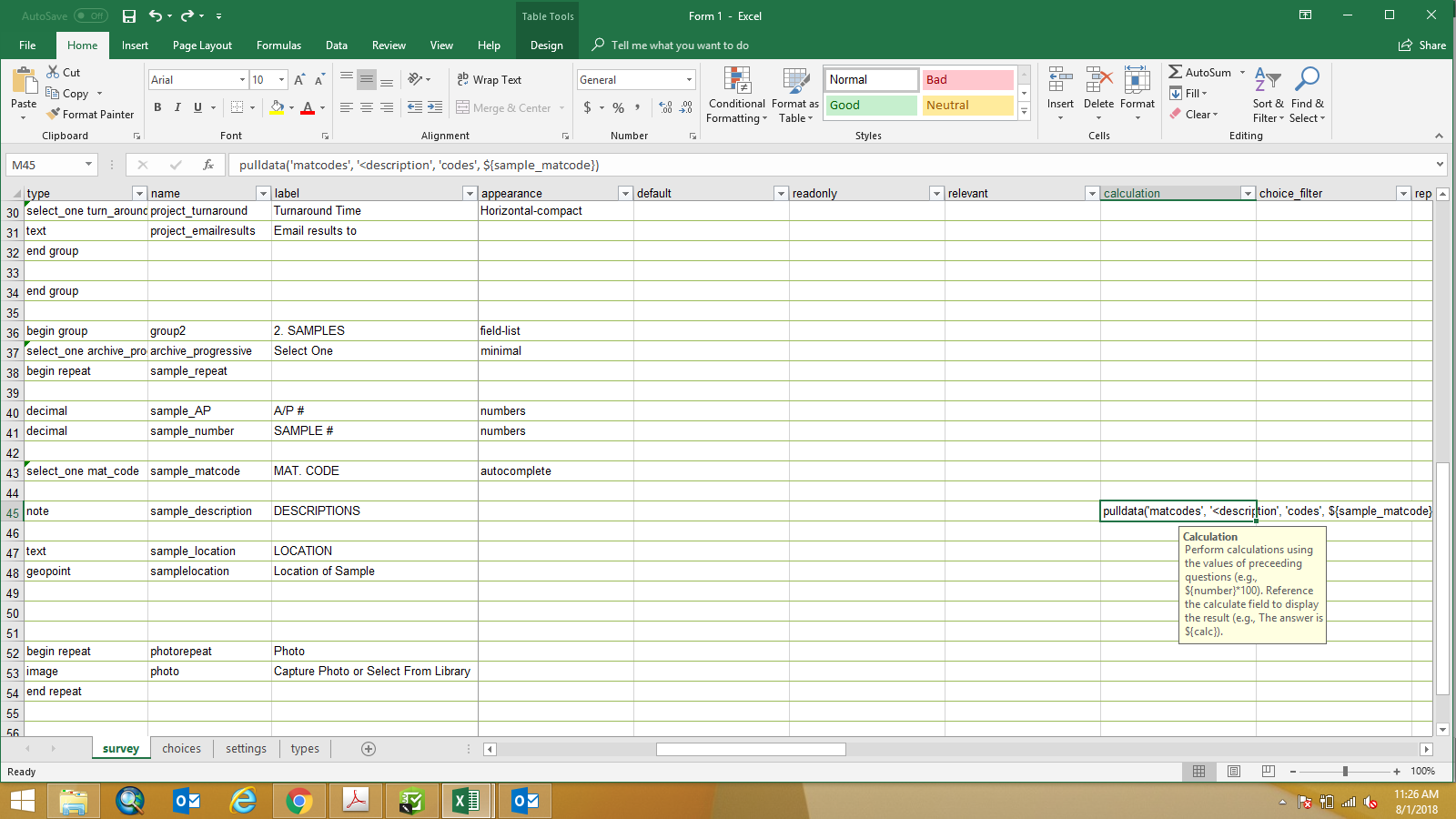The height and width of the screenshot is (819, 1456).
Task: Apply percent style to cells
Action: pyautogui.click(x=619, y=107)
